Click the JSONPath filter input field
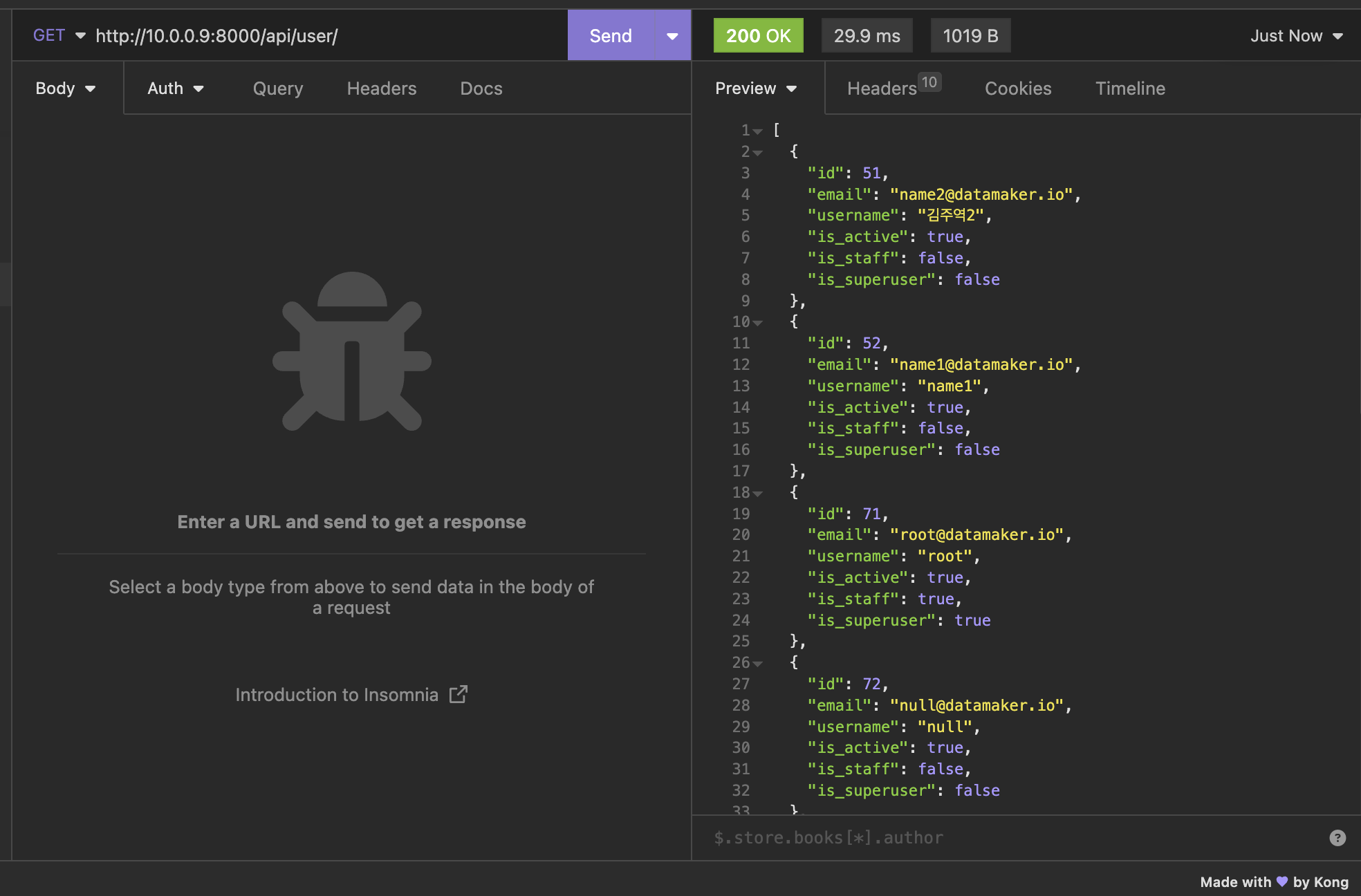 click(x=1010, y=838)
